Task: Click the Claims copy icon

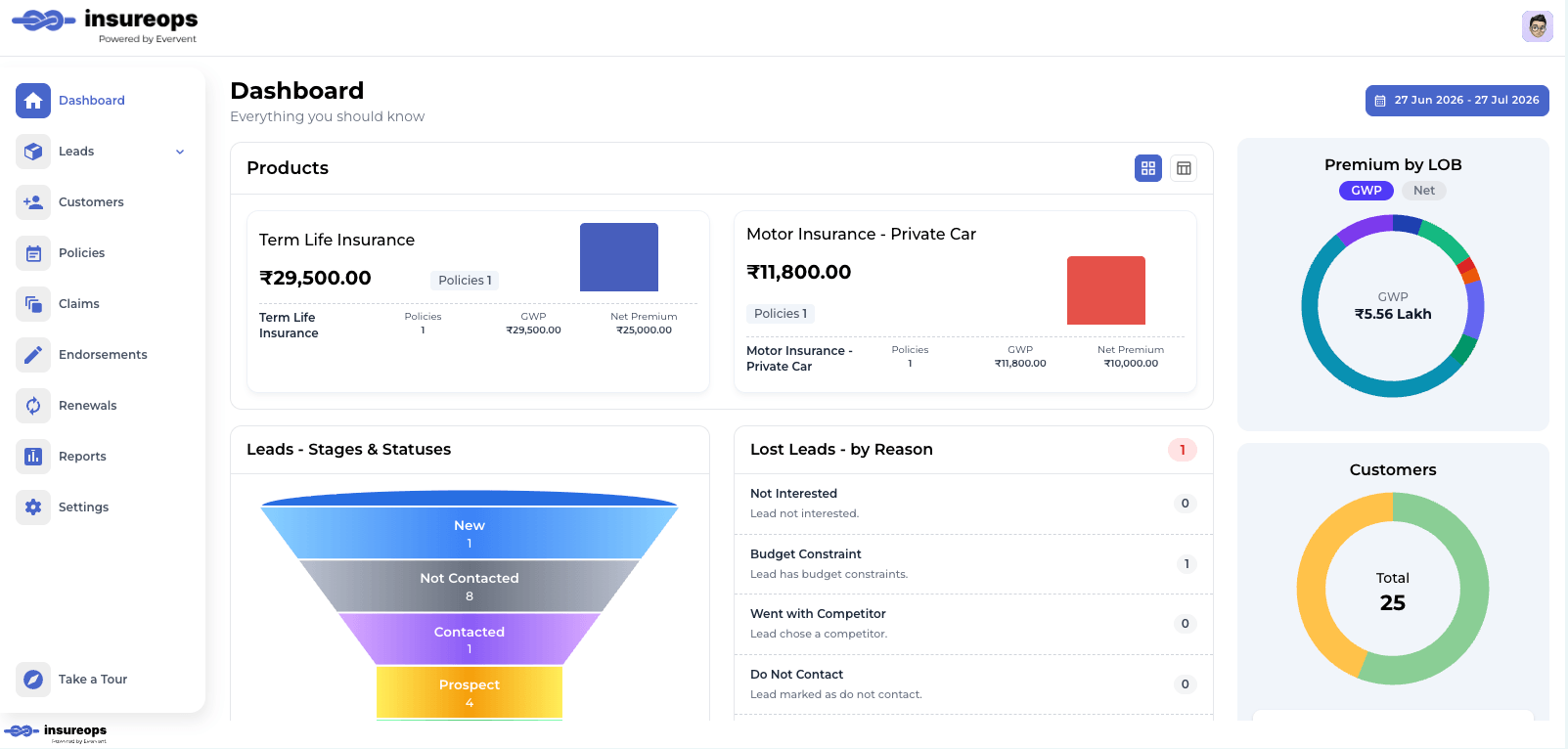Action: (33, 304)
